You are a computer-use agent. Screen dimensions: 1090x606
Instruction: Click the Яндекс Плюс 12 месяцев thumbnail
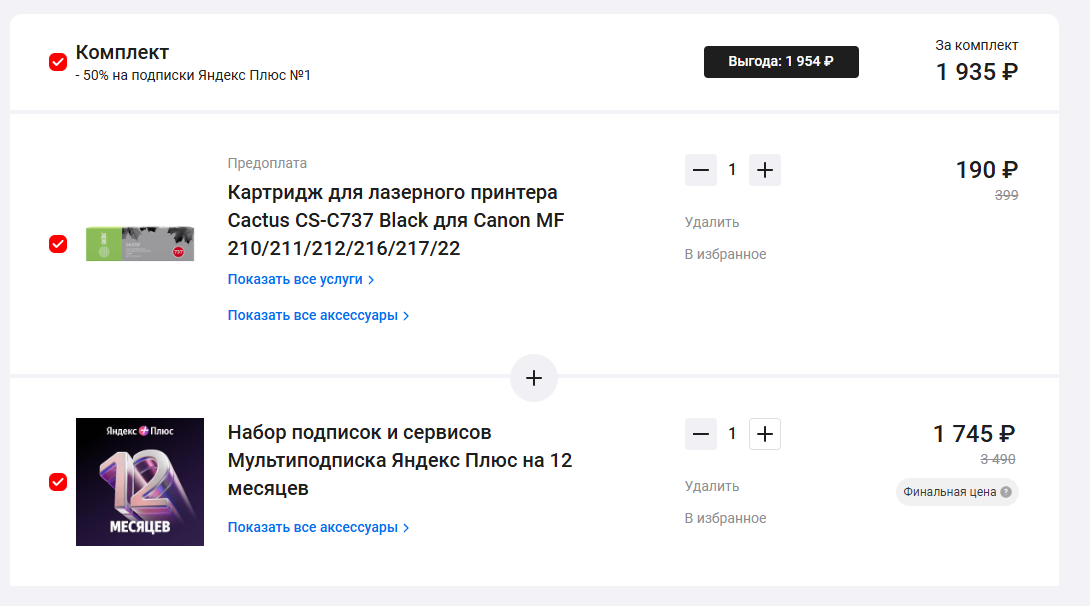[140, 482]
